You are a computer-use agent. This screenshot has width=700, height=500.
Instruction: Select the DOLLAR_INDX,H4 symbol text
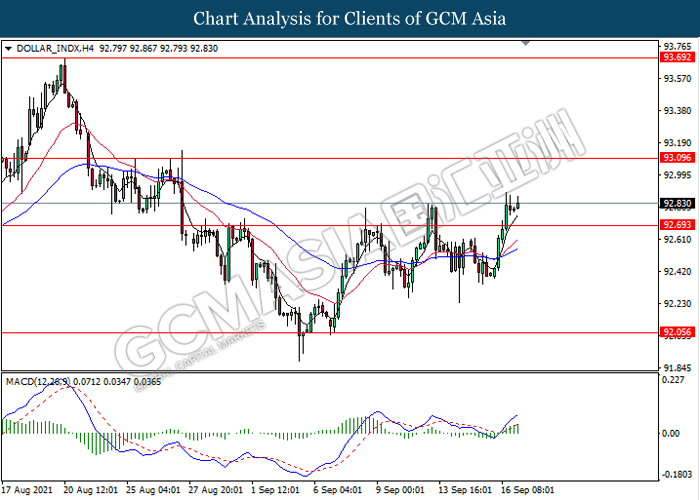coord(53,47)
